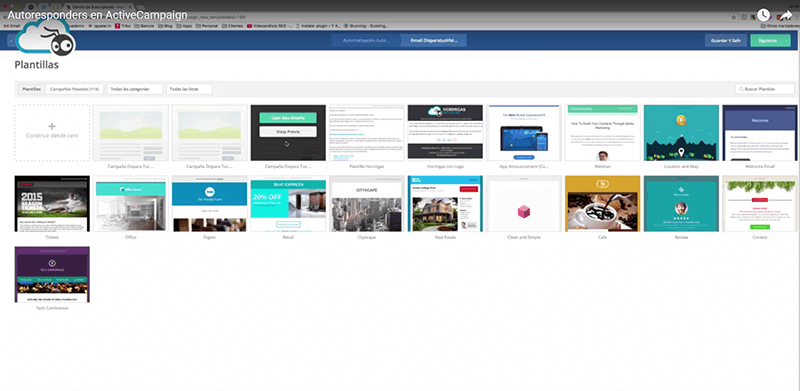Image resolution: width=800 pixels, height=391 pixels.
Task: Select the Digest template thumbnail
Action: pyautogui.click(x=209, y=204)
